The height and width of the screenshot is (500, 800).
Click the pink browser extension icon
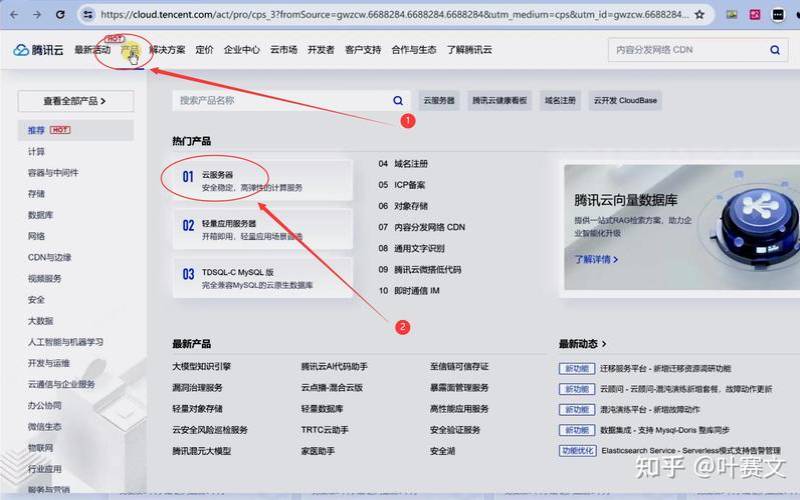[x=755, y=14]
